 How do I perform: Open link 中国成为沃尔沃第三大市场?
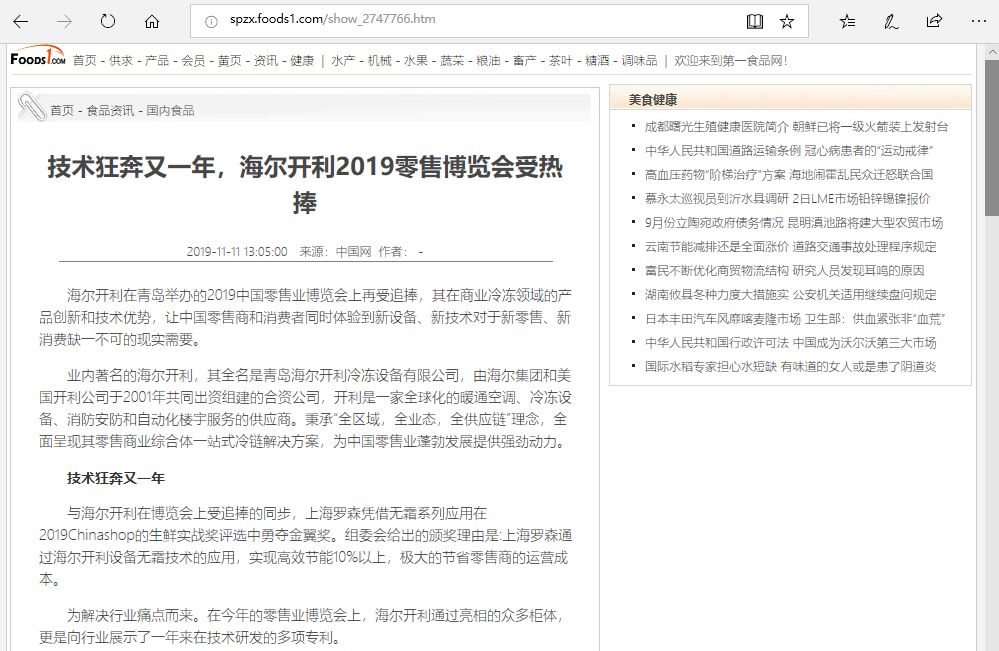(865, 343)
